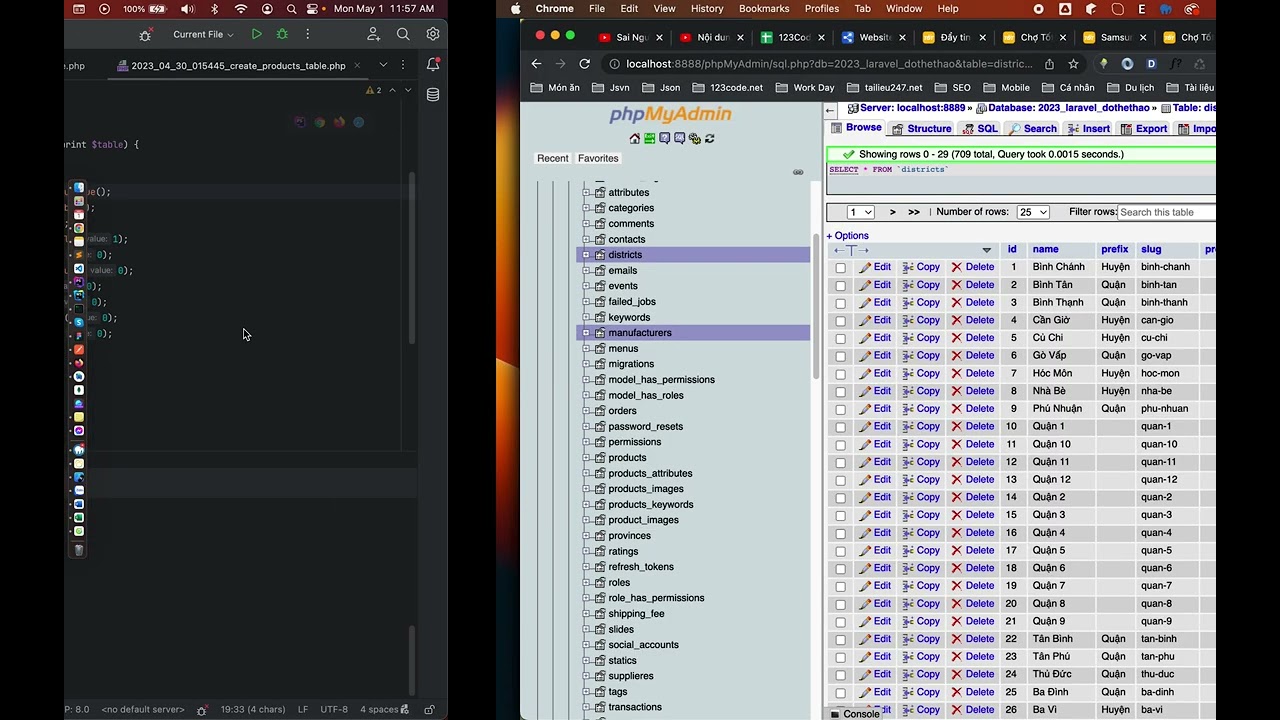1280x720 pixels.
Task: Click Edit link for Bình Thạnh row
Action: point(875,303)
